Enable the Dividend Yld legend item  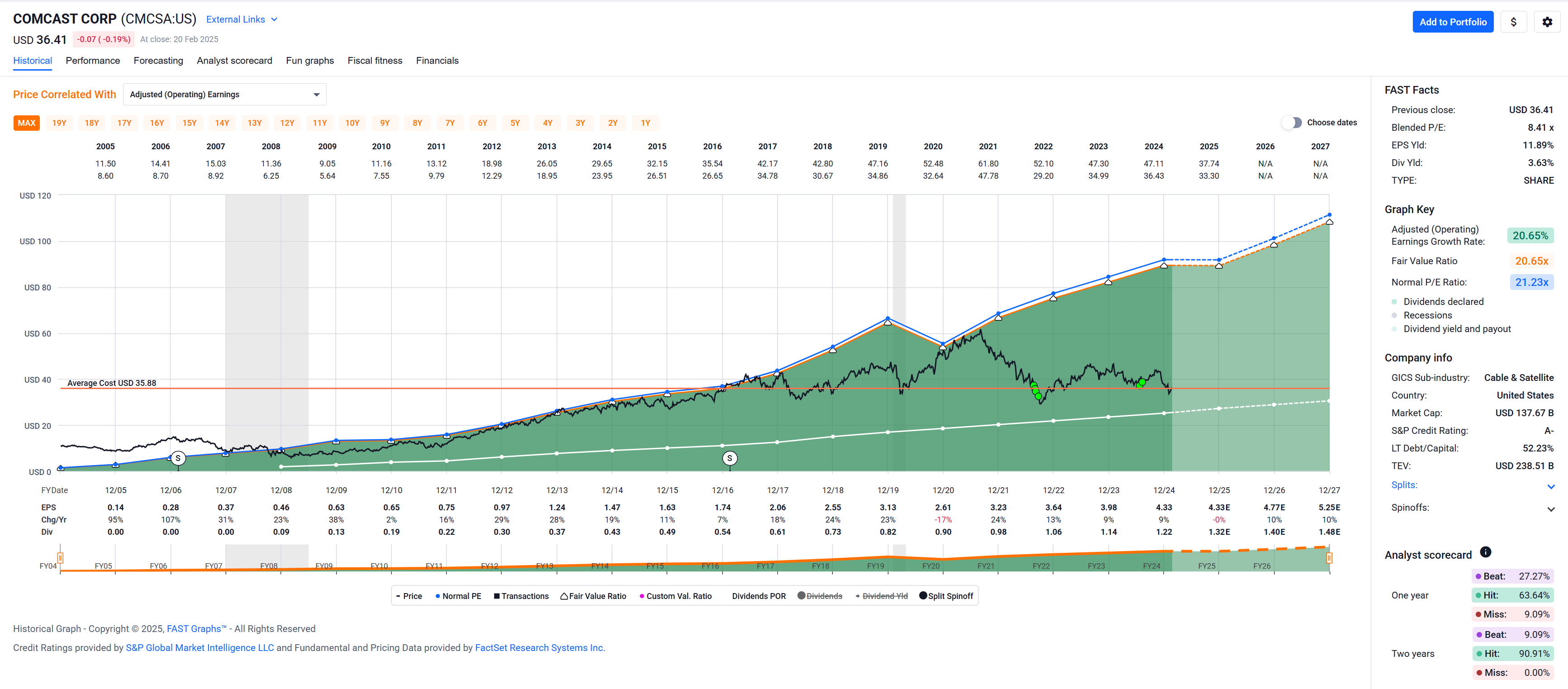881,596
